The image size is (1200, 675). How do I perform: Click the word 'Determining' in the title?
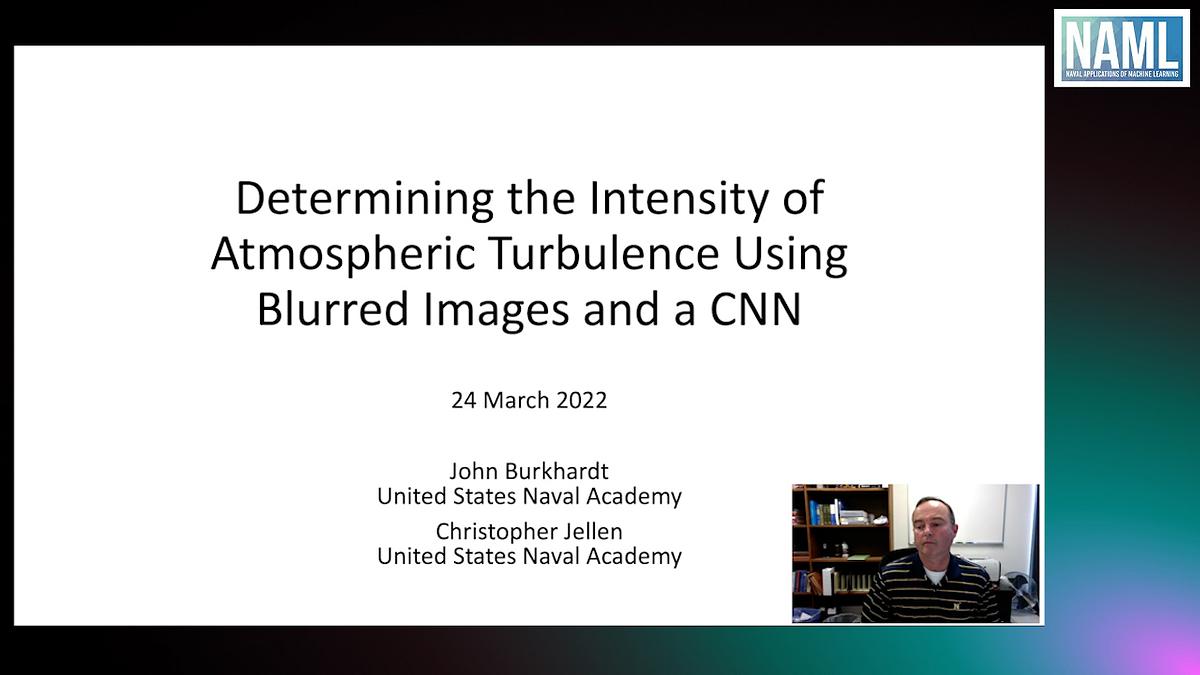[x=321, y=197]
